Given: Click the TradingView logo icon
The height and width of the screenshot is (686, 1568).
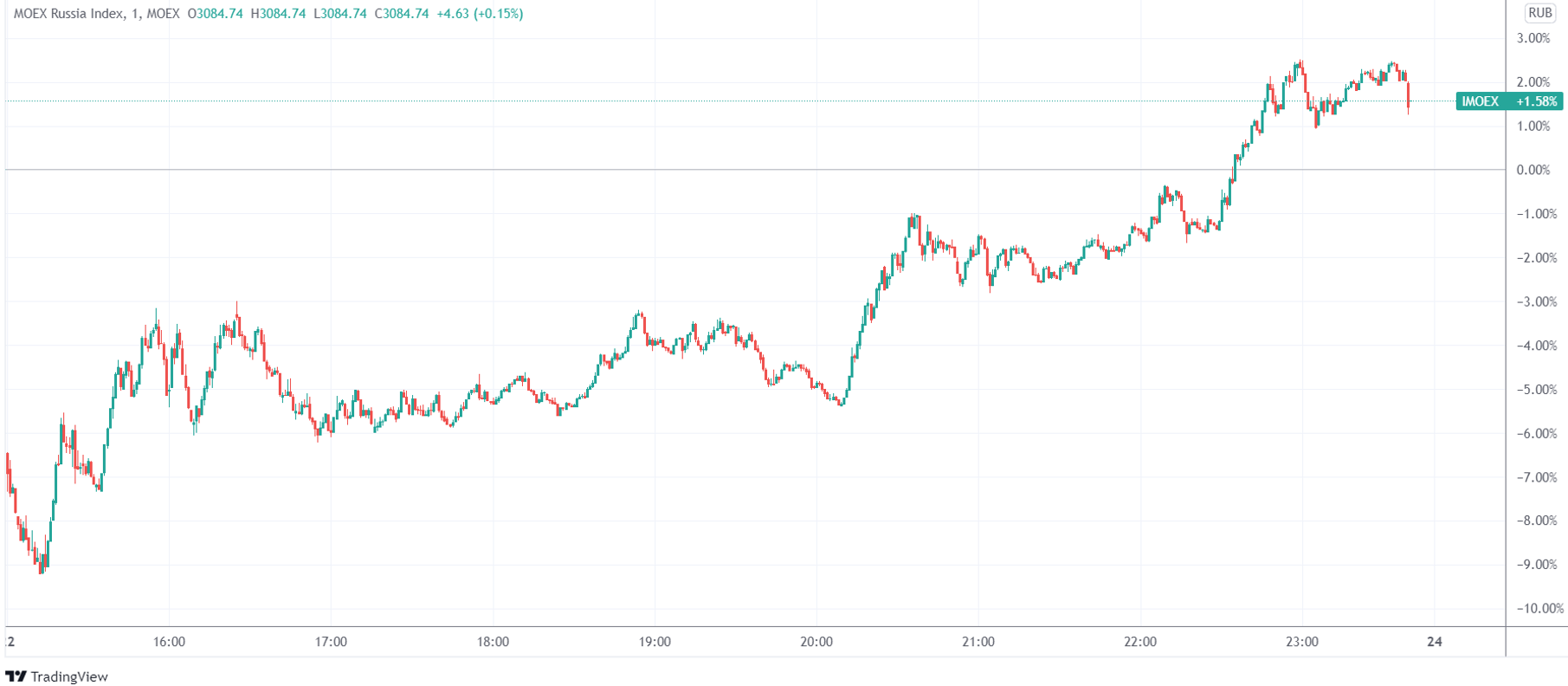Looking at the screenshot, I should pyautogui.click(x=16, y=676).
